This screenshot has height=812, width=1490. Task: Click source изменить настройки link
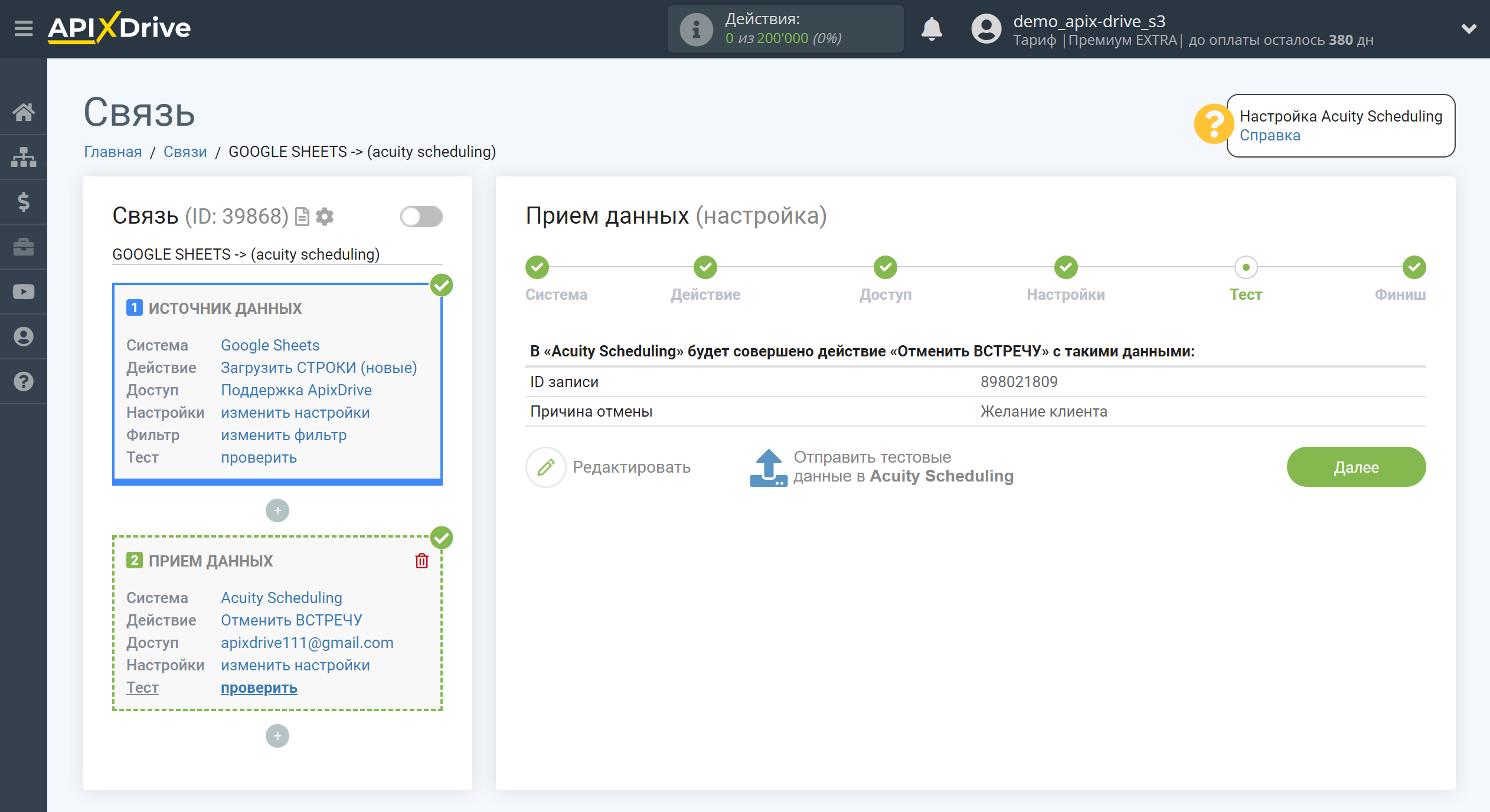(295, 412)
